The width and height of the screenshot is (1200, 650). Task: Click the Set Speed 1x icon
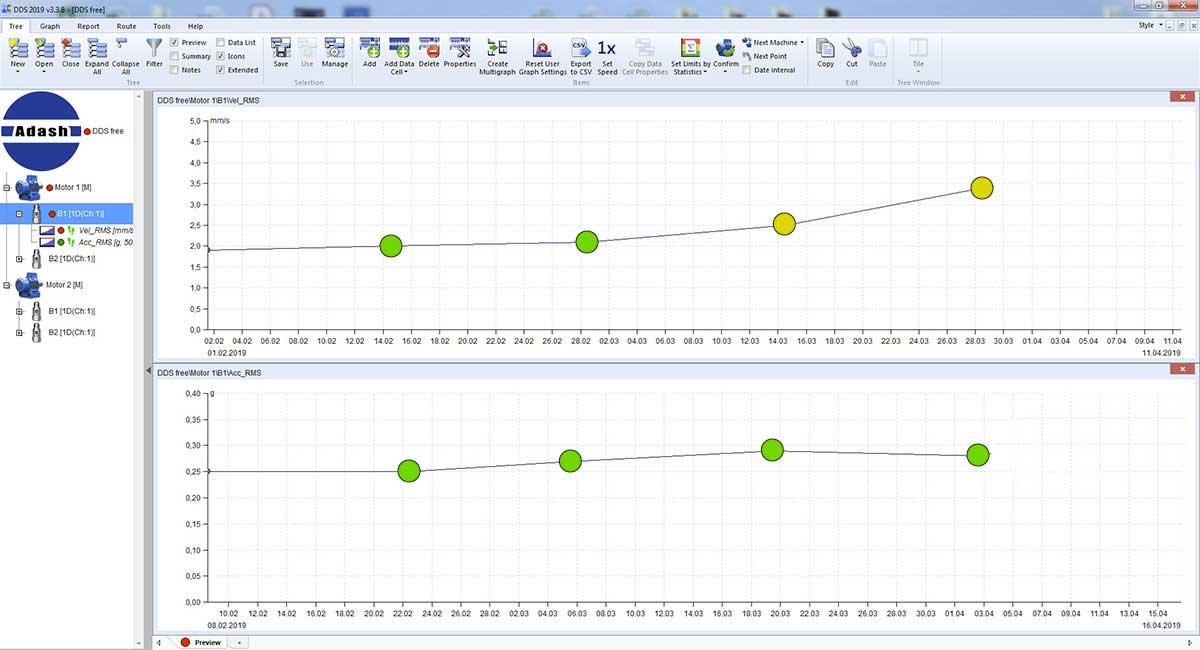pos(607,47)
